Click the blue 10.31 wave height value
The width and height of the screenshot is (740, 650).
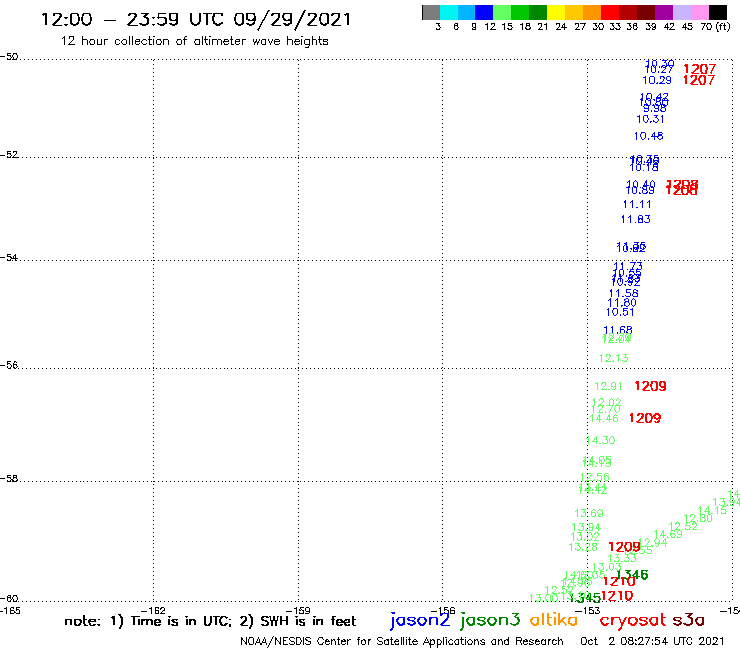click(x=650, y=119)
